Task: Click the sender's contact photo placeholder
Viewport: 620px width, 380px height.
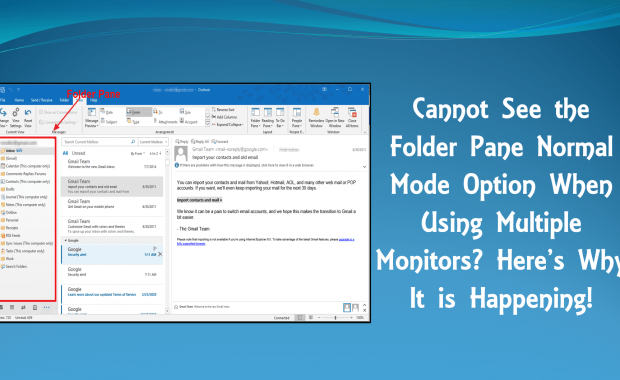Action: tap(181, 153)
